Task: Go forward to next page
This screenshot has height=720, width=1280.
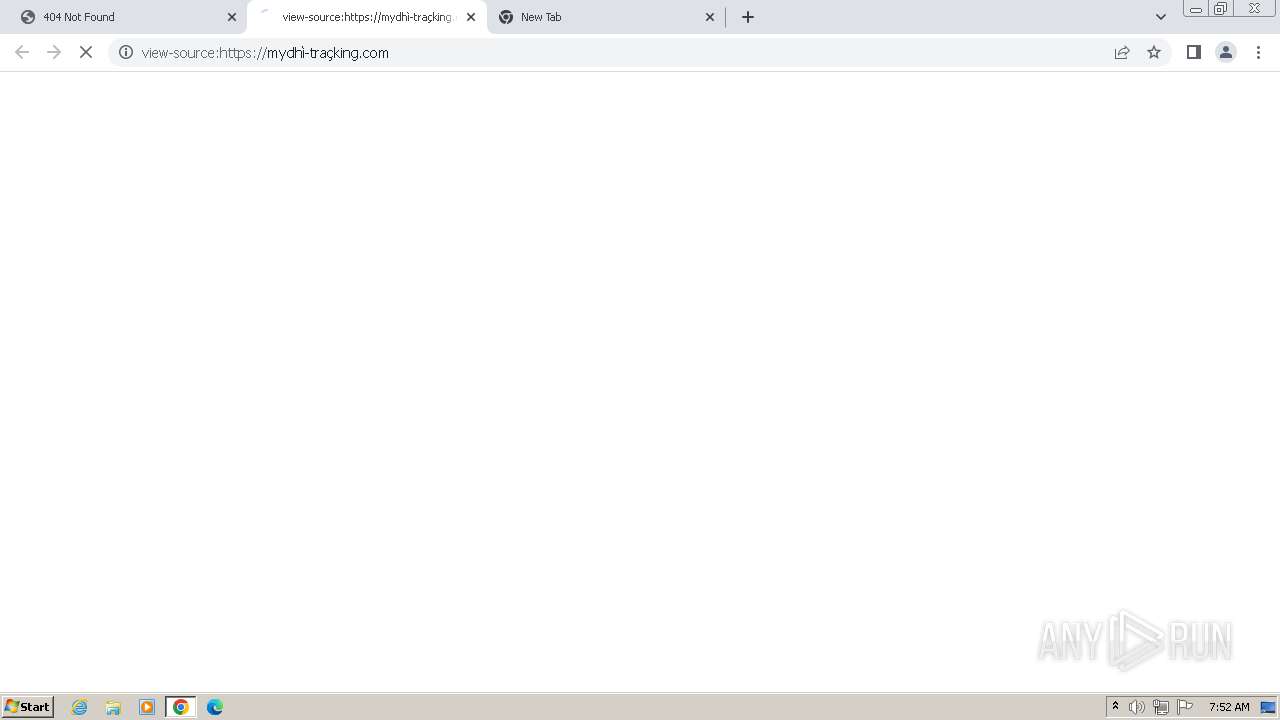Action: tap(54, 52)
